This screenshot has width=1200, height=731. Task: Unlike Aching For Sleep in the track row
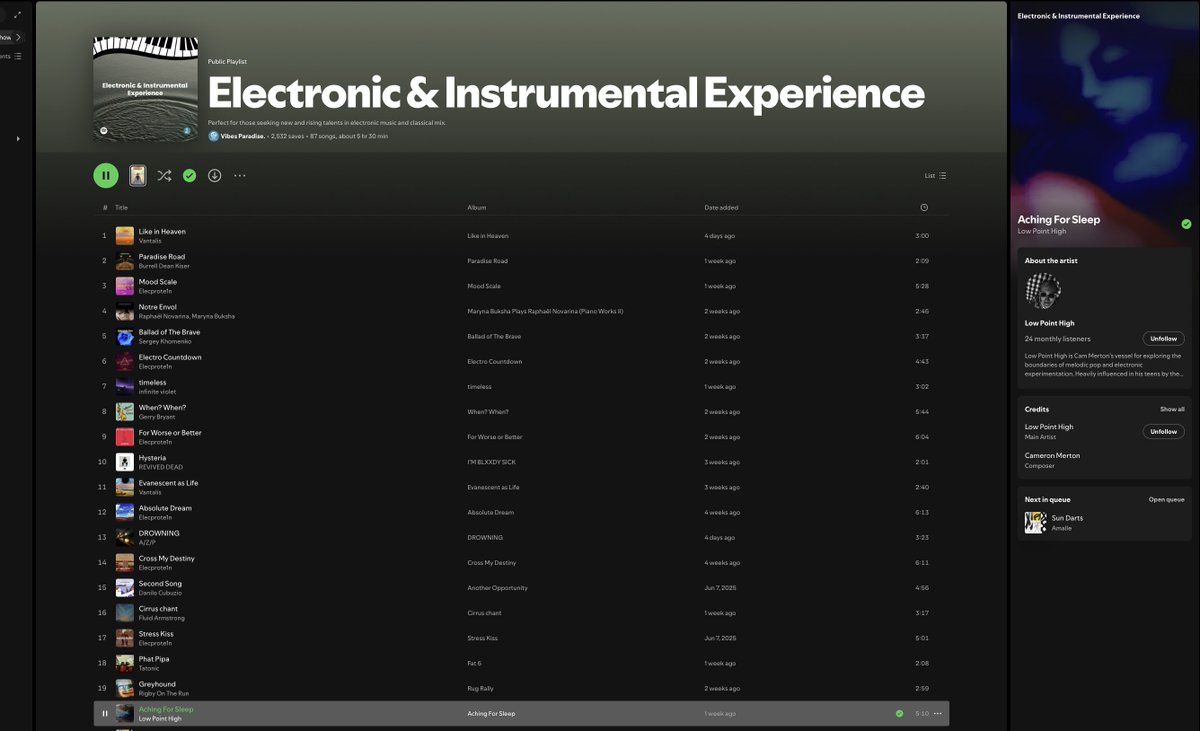click(899, 713)
